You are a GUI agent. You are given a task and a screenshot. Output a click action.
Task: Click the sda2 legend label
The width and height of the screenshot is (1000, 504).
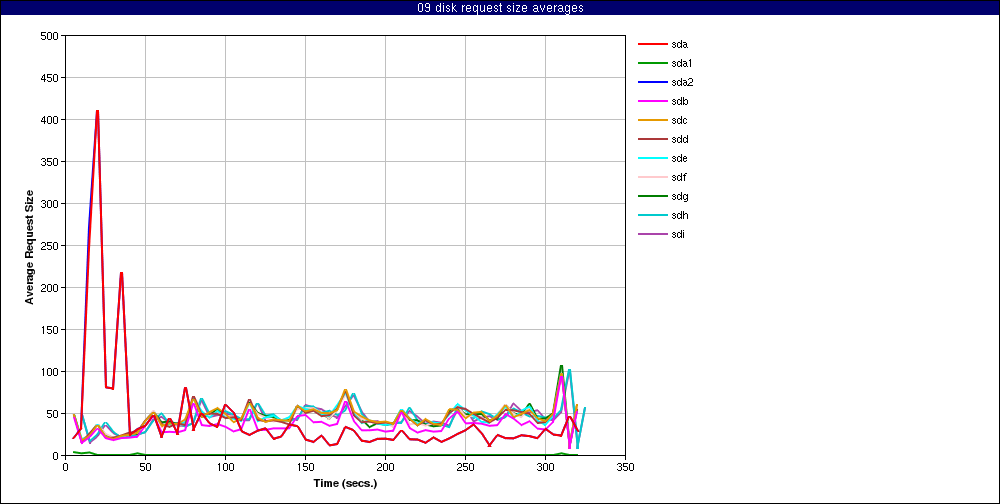[x=682, y=82]
